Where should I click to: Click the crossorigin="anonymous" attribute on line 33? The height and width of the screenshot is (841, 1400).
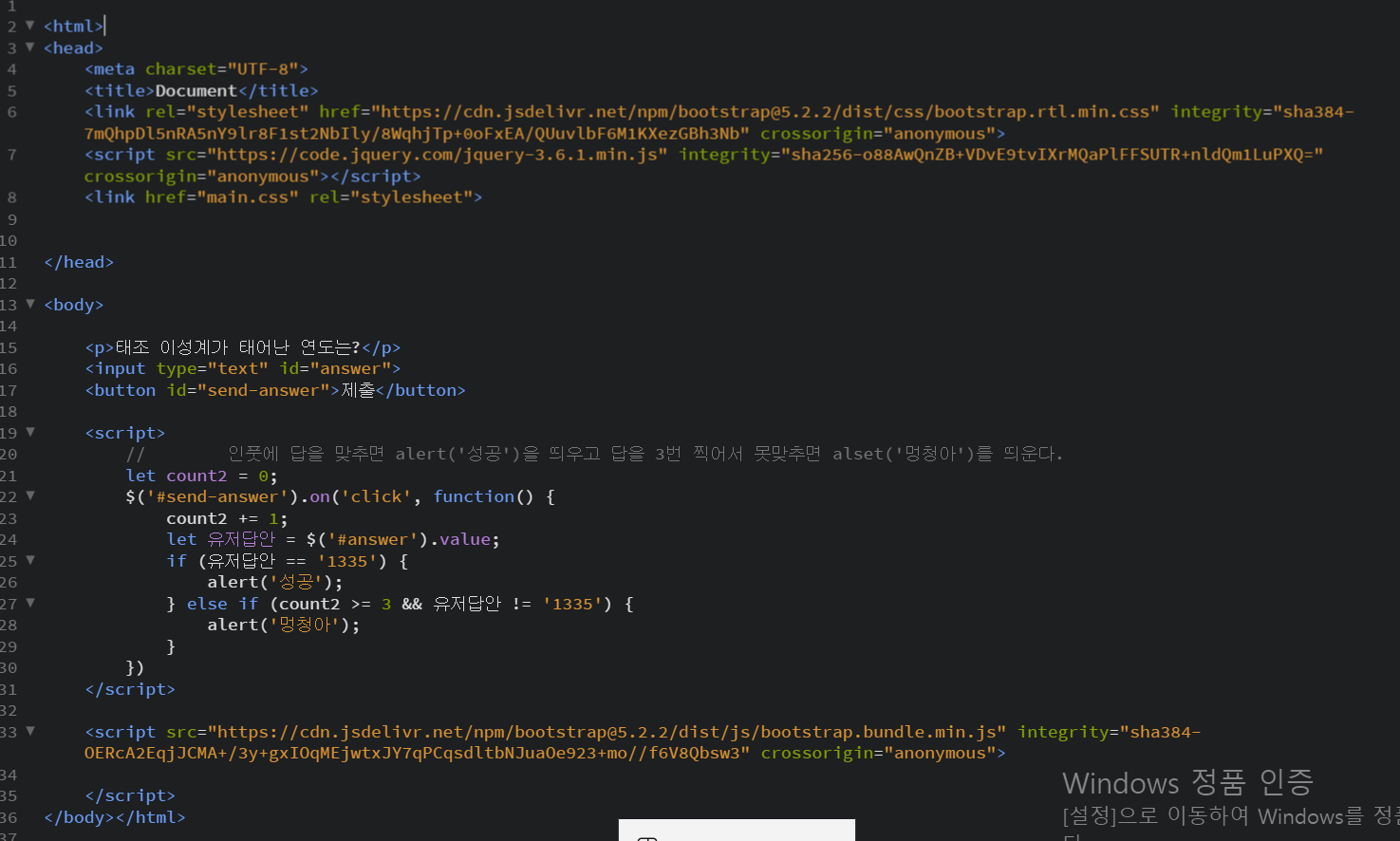point(878,753)
